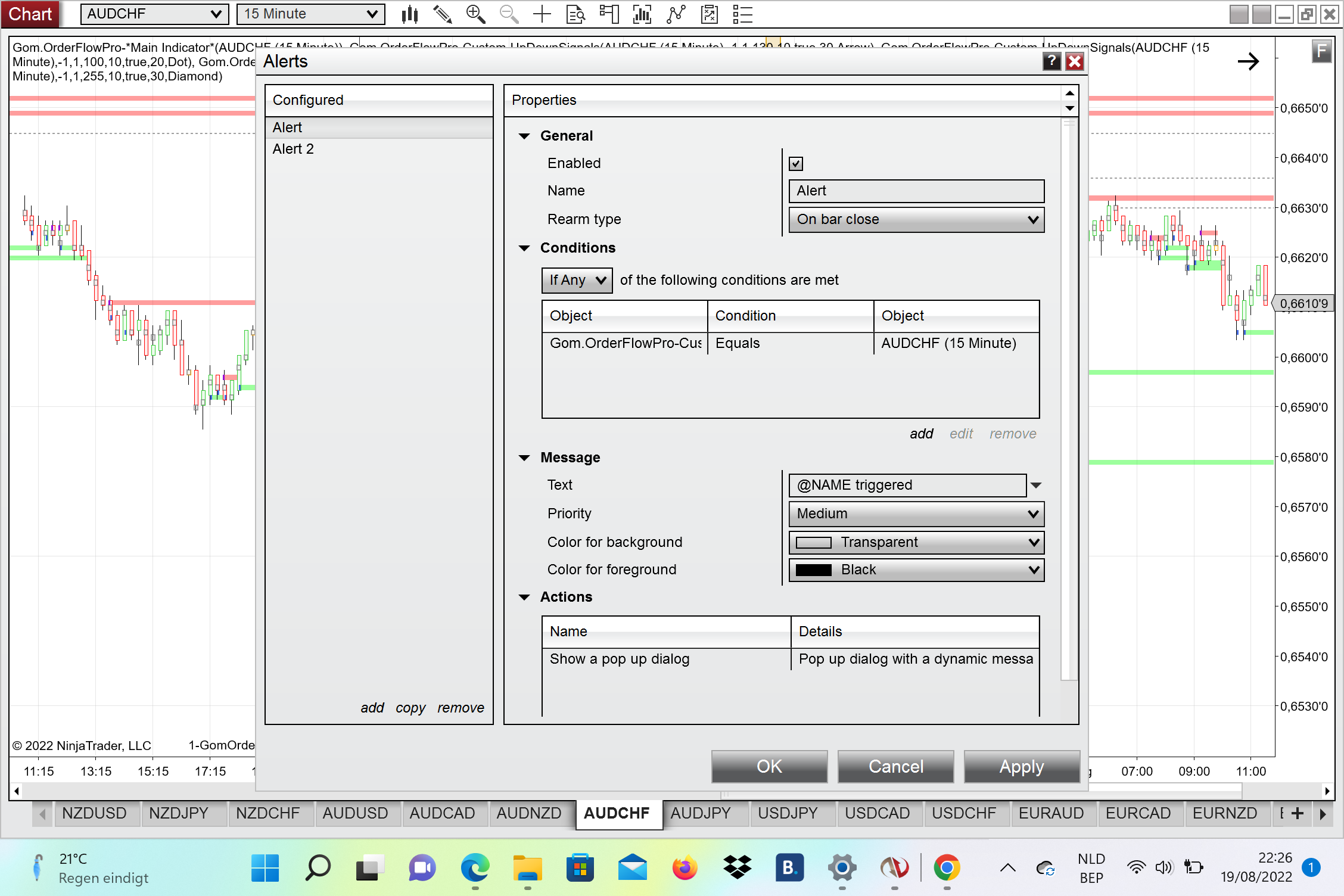Click Apply in the Alerts dialog
The width and height of the screenshot is (1344, 896).
pos(1022,767)
